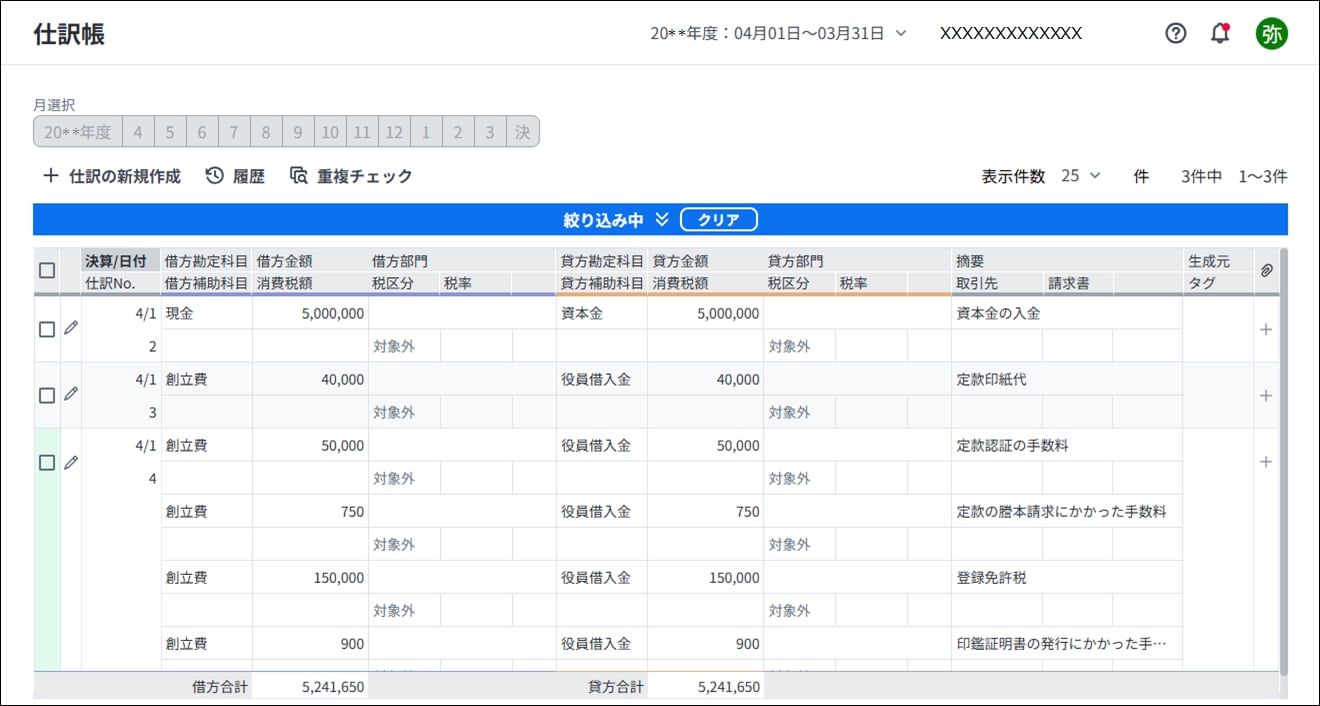The width and height of the screenshot is (1320, 706).
Task: Select month 8 tab
Action: (266, 132)
